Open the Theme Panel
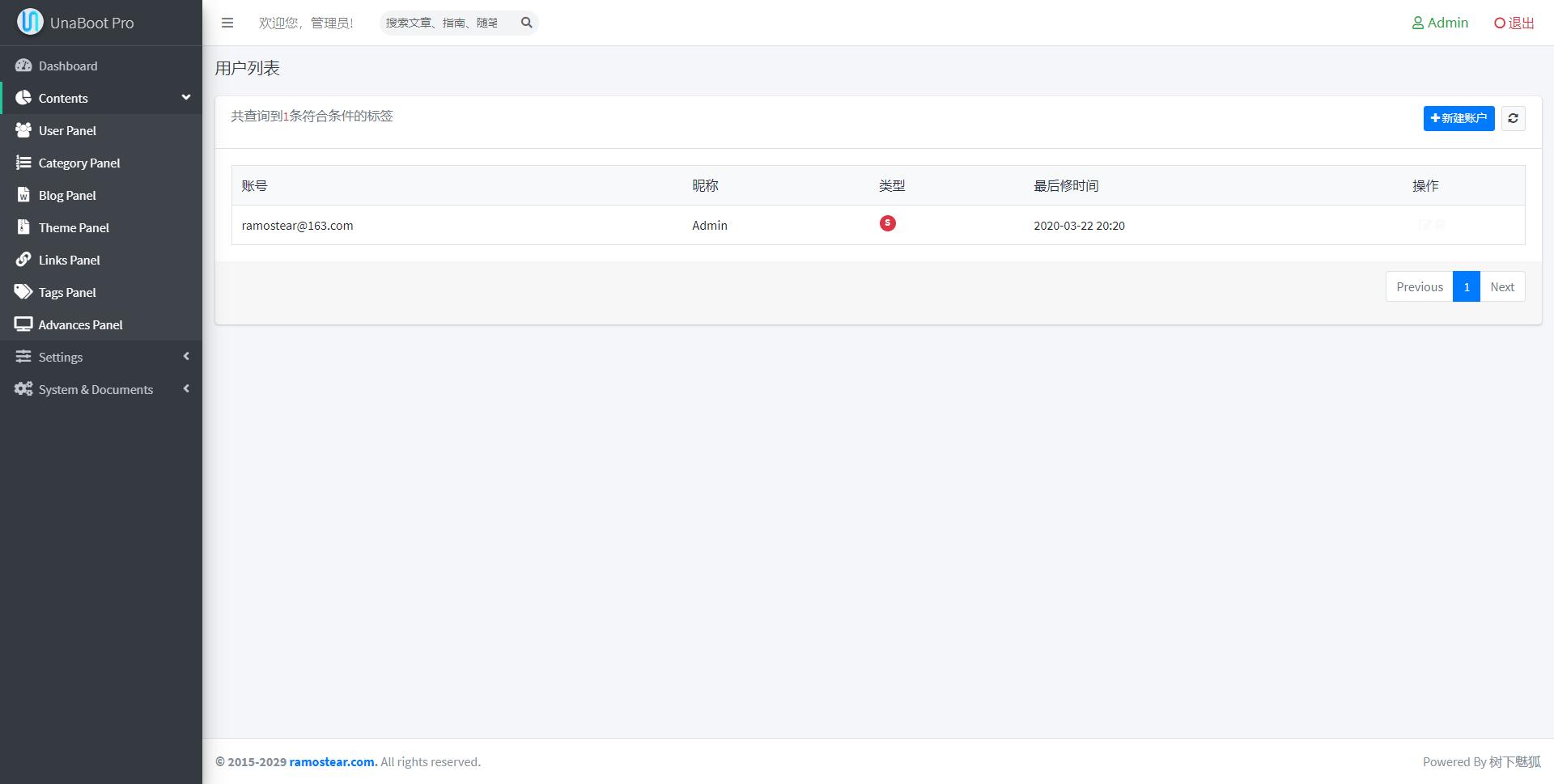1554x784 pixels. pyautogui.click(x=74, y=227)
